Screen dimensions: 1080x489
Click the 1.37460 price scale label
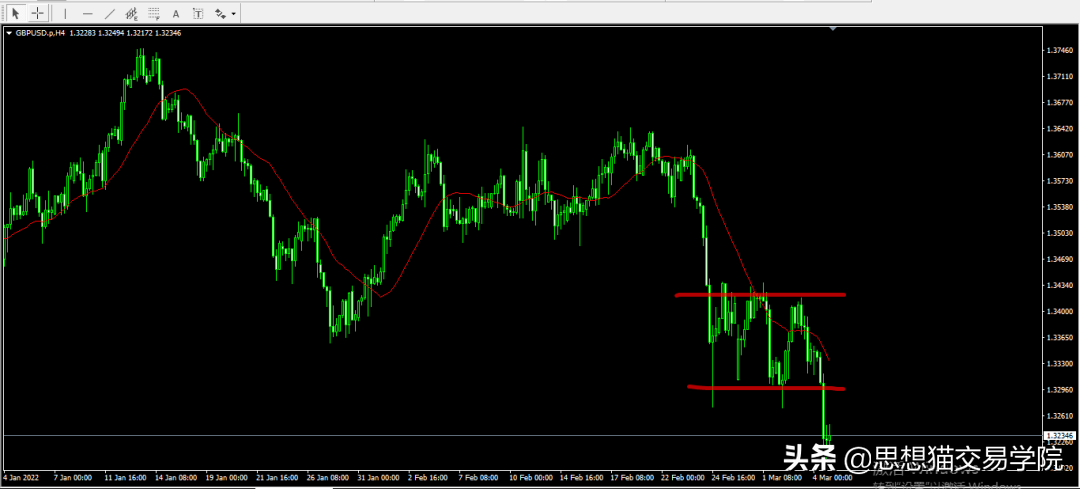(1059, 51)
